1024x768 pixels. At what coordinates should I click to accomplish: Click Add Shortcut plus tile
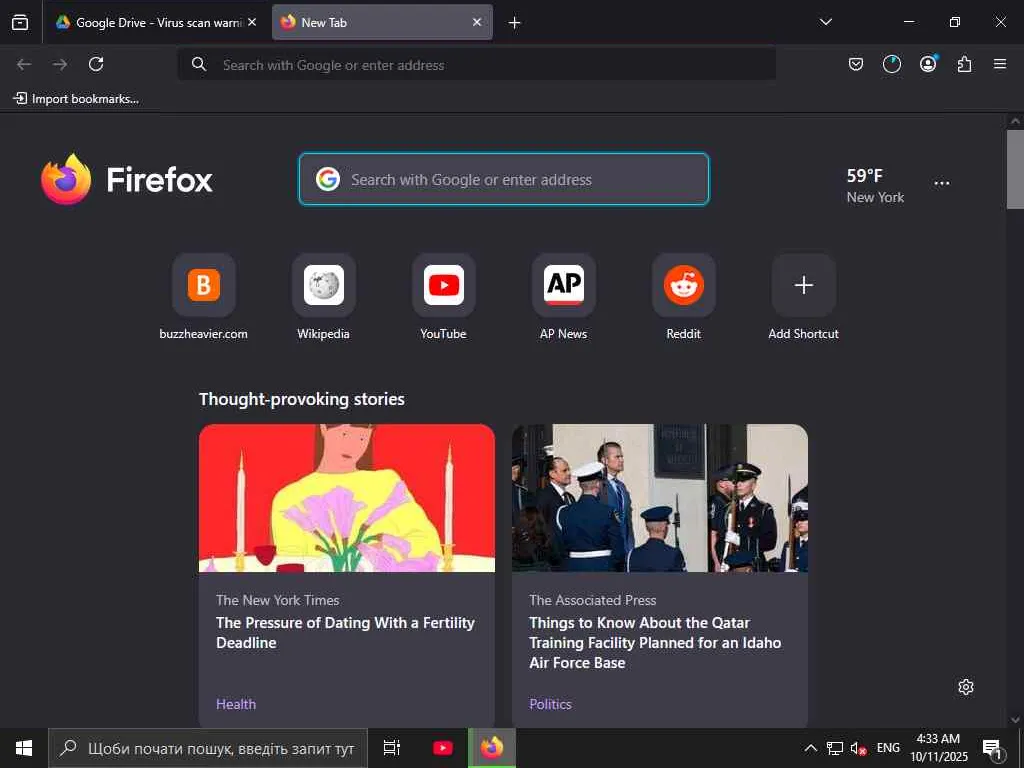[x=803, y=297]
